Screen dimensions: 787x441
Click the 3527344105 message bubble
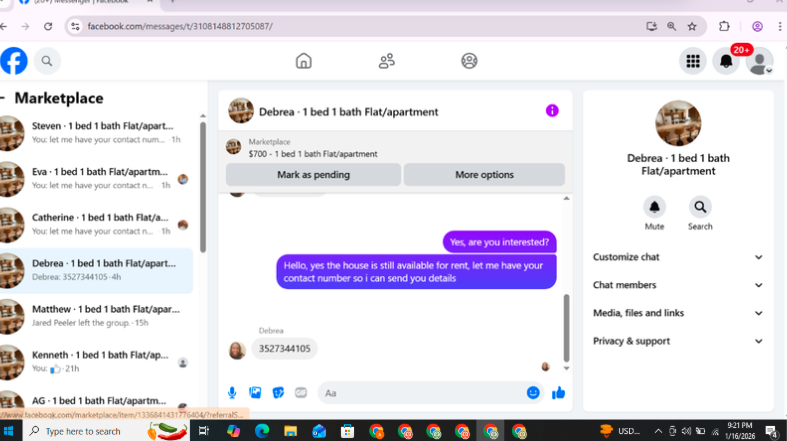[285, 349]
